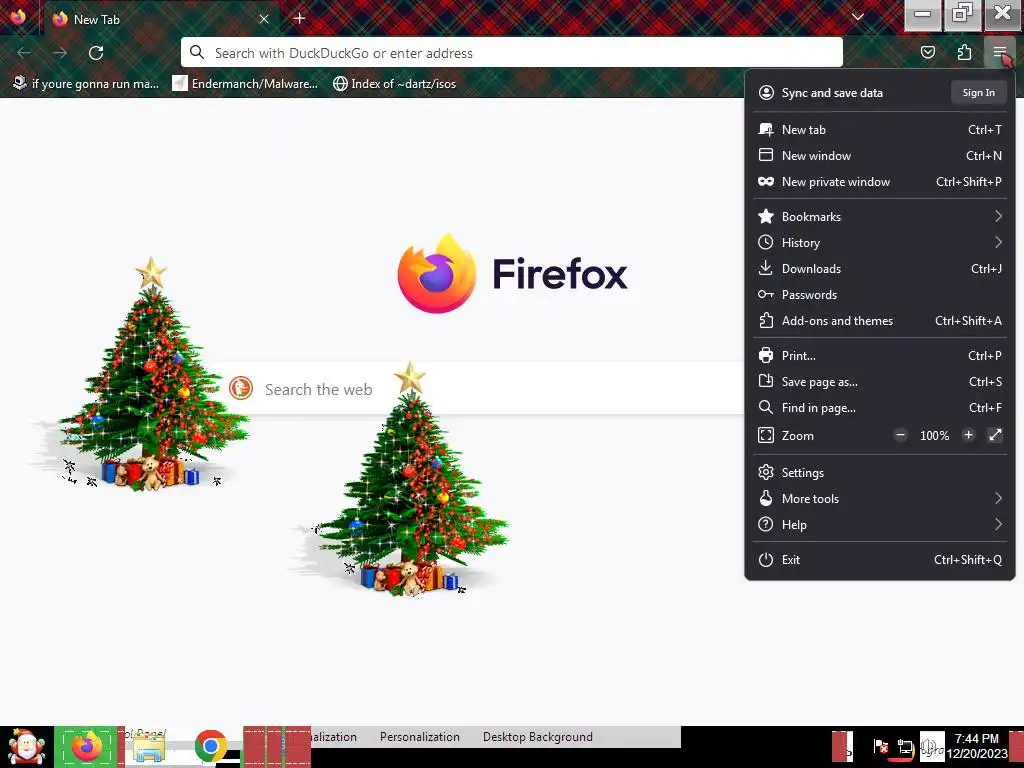Select Save page as menu item
This screenshot has height=768, width=1024.
(x=880, y=381)
